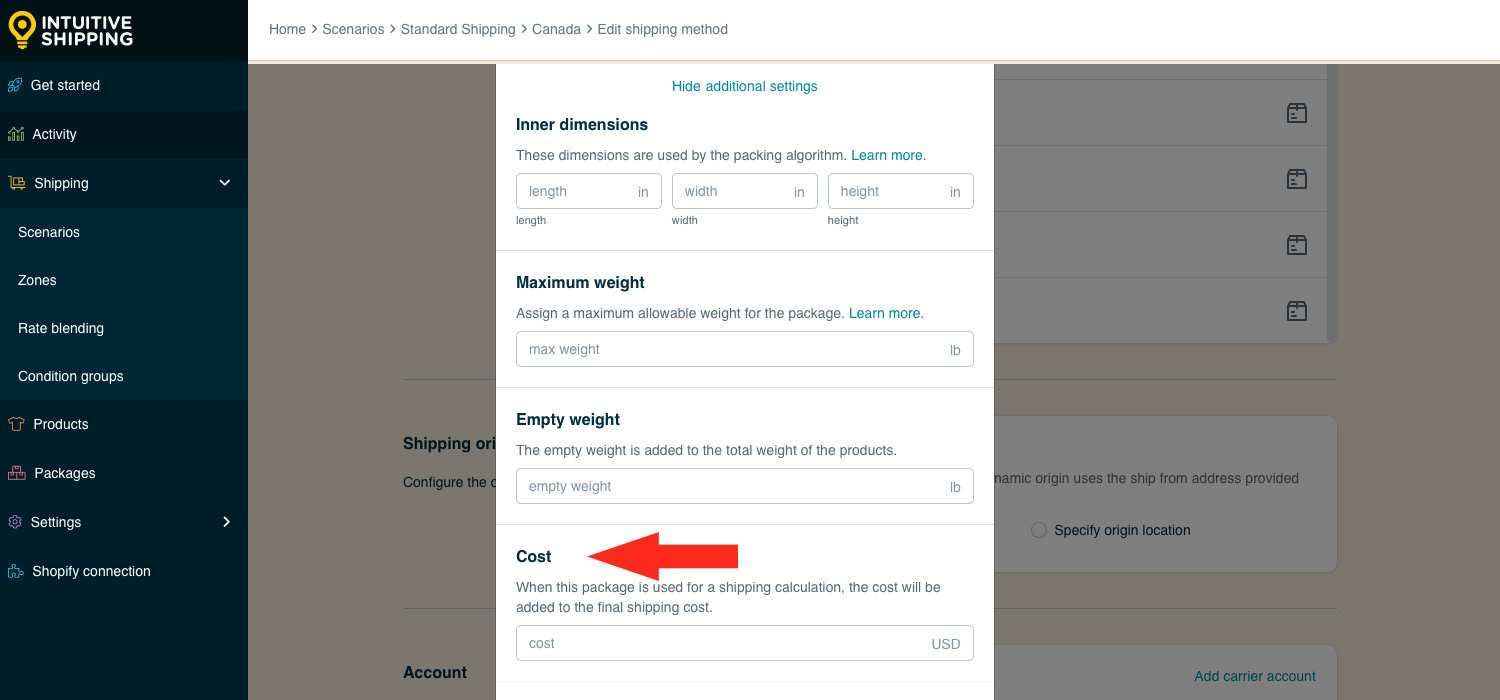The width and height of the screenshot is (1500, 700).
Task: Click the Packages boxes icon
Action: 16,473
